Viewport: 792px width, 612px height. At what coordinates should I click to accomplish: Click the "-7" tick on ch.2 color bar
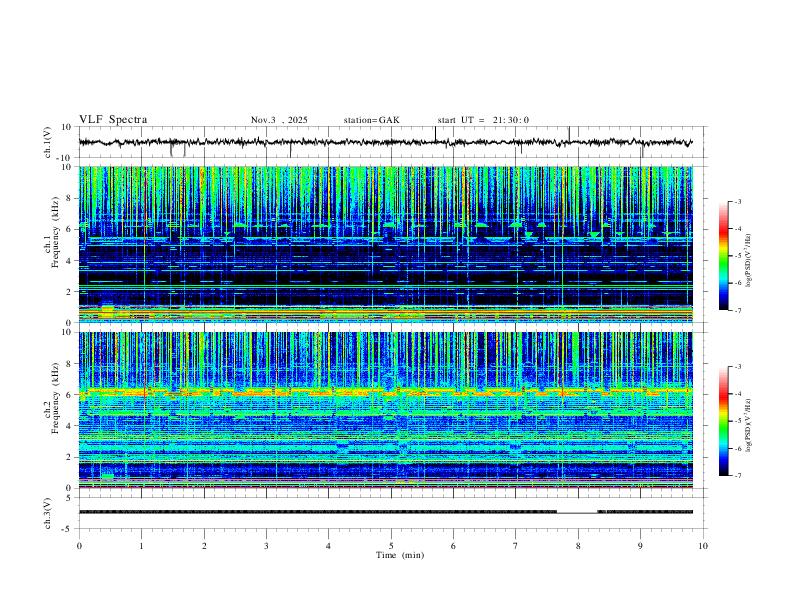(x=737, y=475)
